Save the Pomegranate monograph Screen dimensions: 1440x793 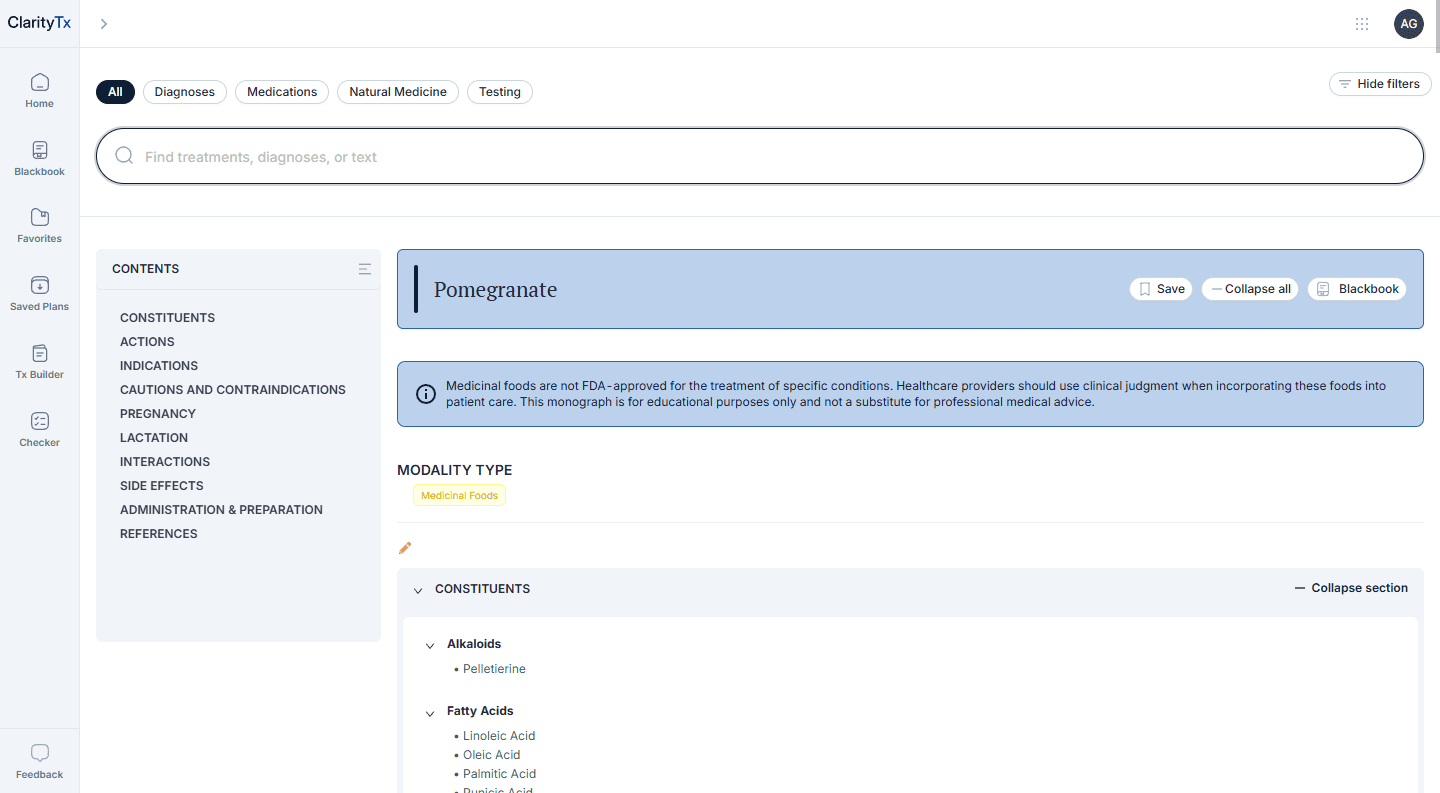pos(1160,289)
